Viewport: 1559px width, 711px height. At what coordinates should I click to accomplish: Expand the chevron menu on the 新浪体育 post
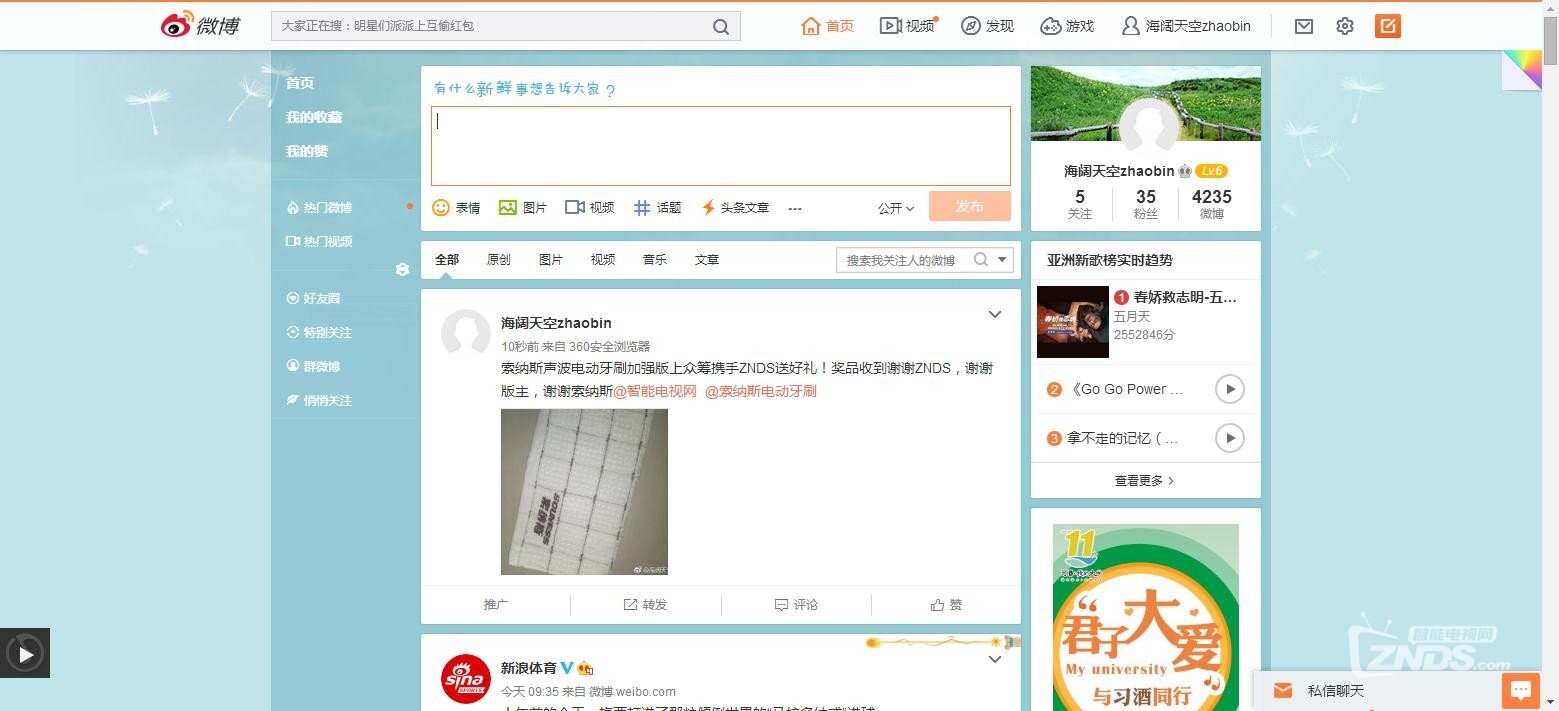pyautogui.click(x=995, y=660)
